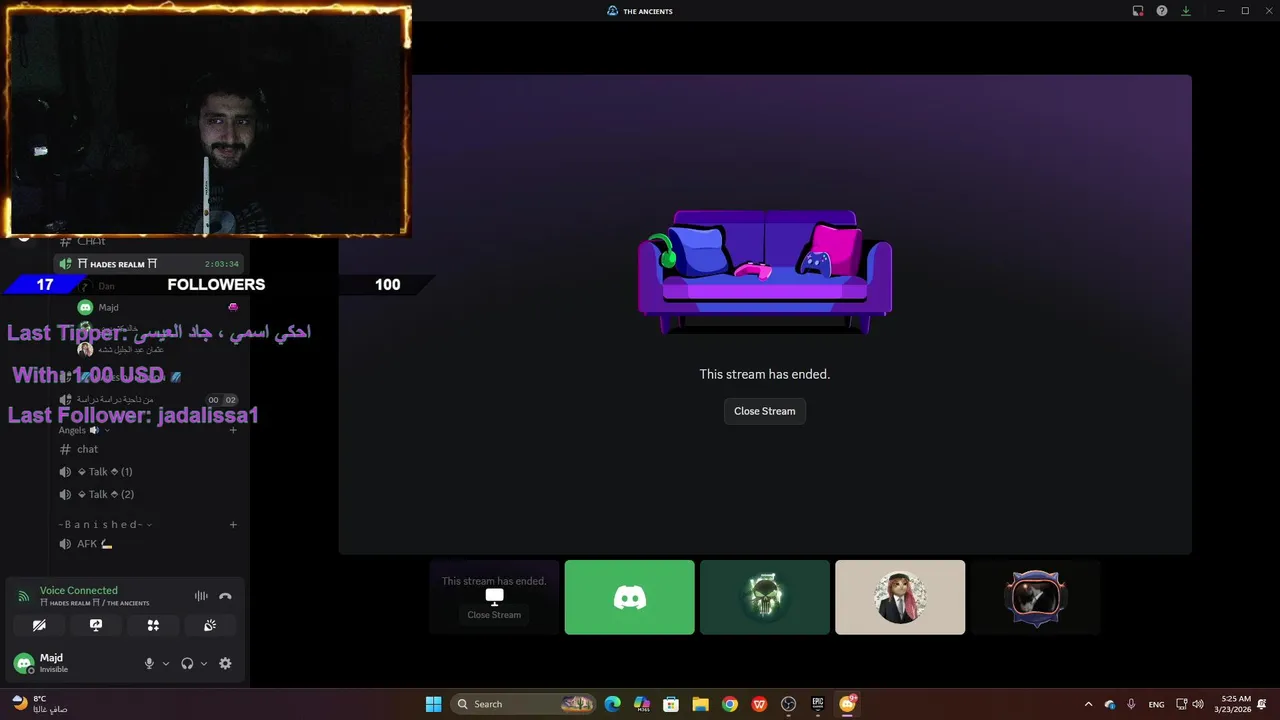This screenshot has height=720, width=1280.
Task: Open Microsoft 365 Copilot from the taskbar
Action: 642,704
